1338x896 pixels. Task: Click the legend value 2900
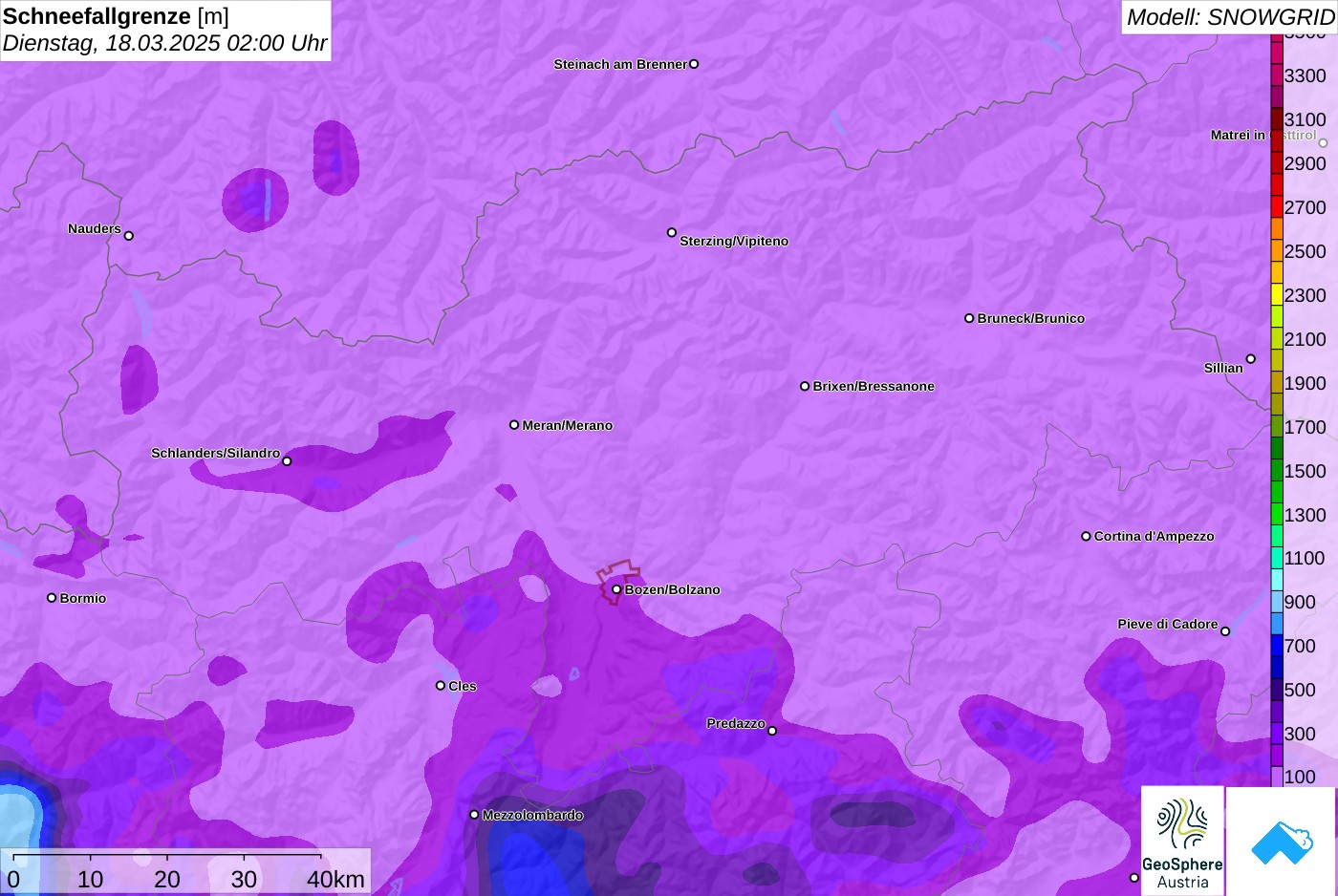pos(1306,163)
